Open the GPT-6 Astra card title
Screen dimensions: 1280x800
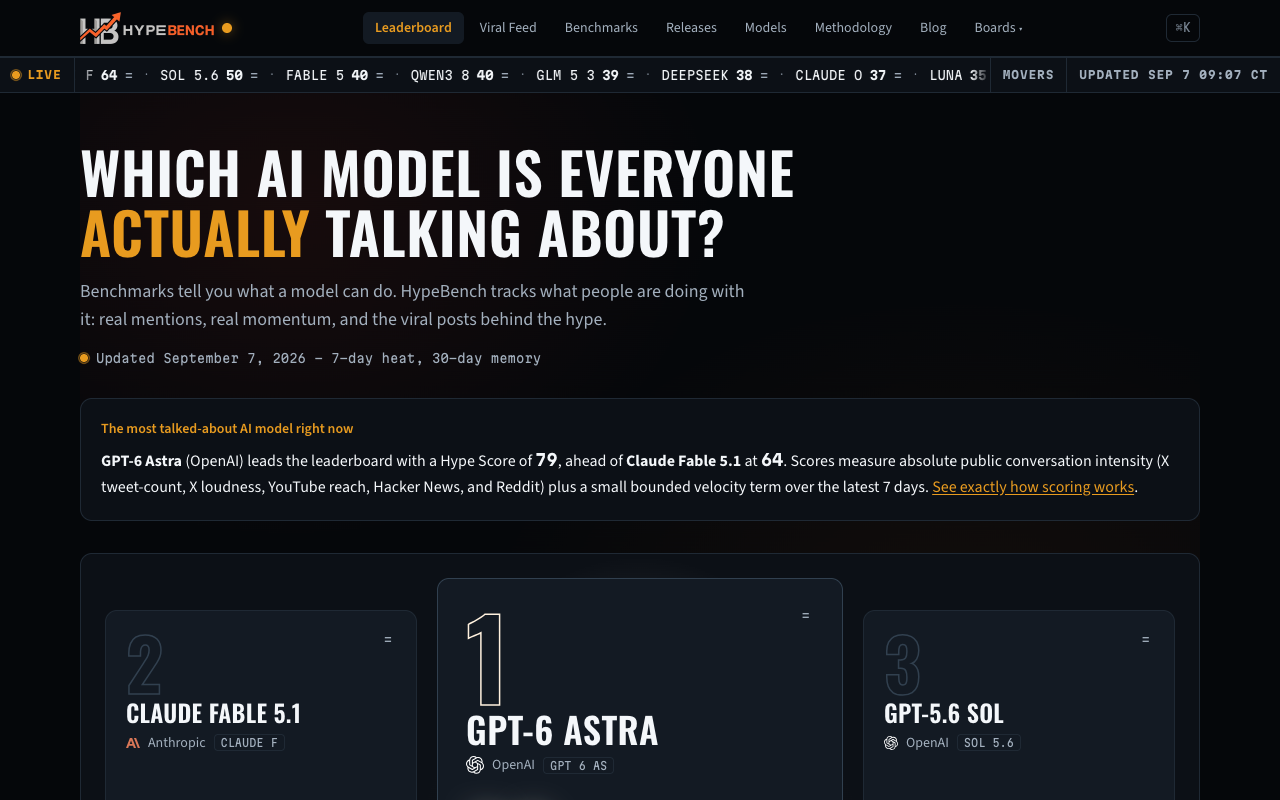click(x=562, y=731)
